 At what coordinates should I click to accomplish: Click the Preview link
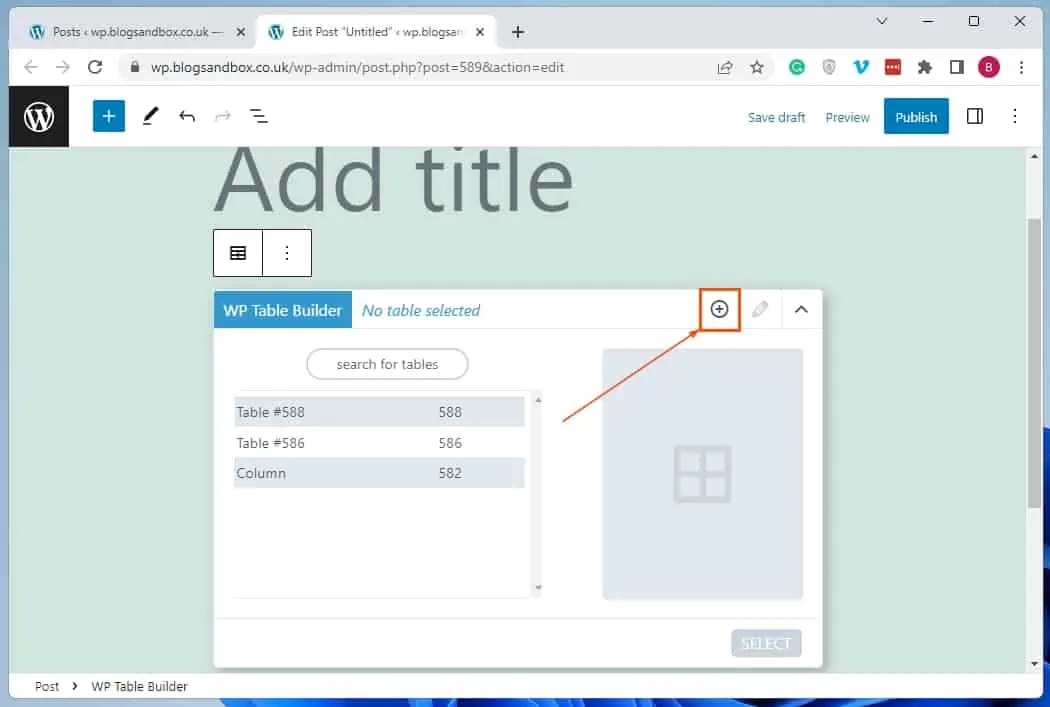point(847,117)
